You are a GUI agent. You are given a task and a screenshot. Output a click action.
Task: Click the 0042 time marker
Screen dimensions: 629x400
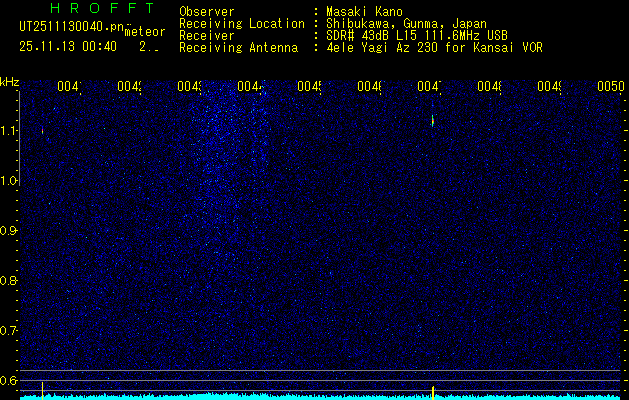pyautogui.click(x=129, y=87)
